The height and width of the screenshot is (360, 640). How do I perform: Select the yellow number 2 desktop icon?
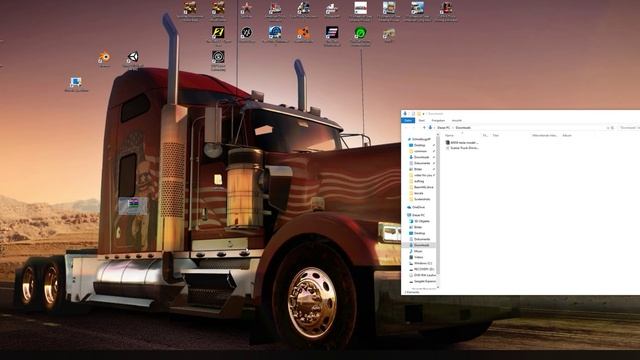(218, 34)
